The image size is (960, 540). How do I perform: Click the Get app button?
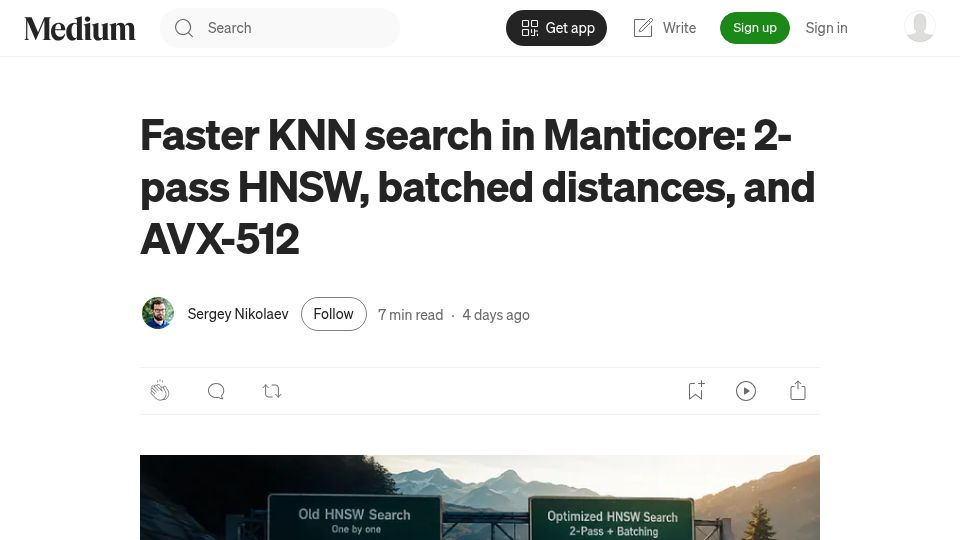coord(556,28)
